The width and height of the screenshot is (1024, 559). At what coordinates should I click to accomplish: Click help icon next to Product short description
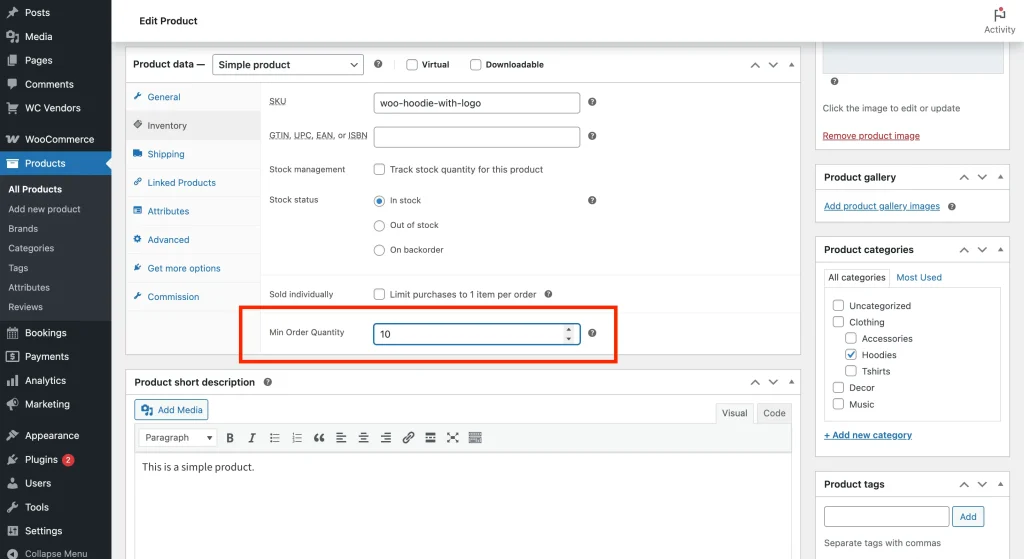(268, 382)
